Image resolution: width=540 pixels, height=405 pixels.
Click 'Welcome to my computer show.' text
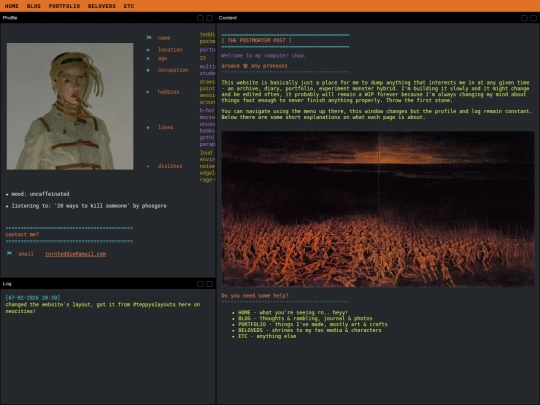coord(263,55)
